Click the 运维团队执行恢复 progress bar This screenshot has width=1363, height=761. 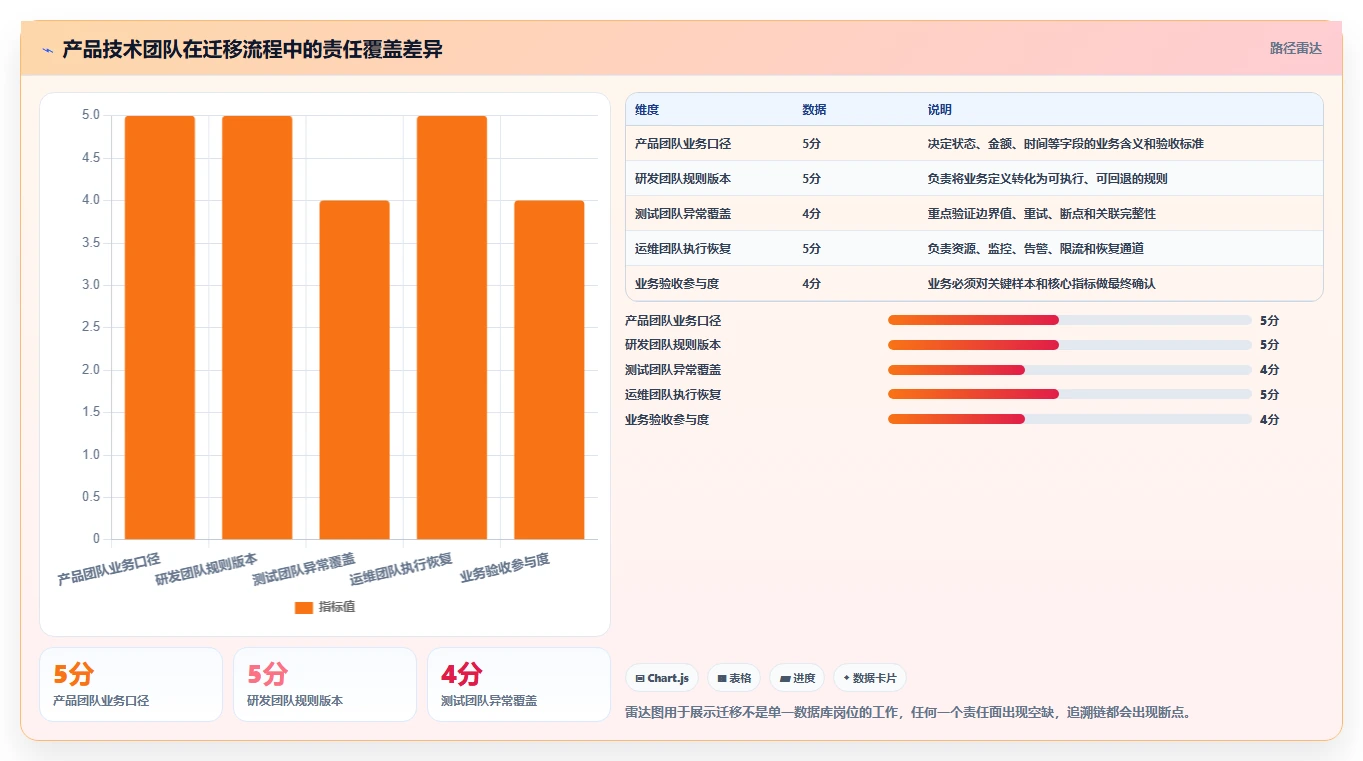(1070, 395)
